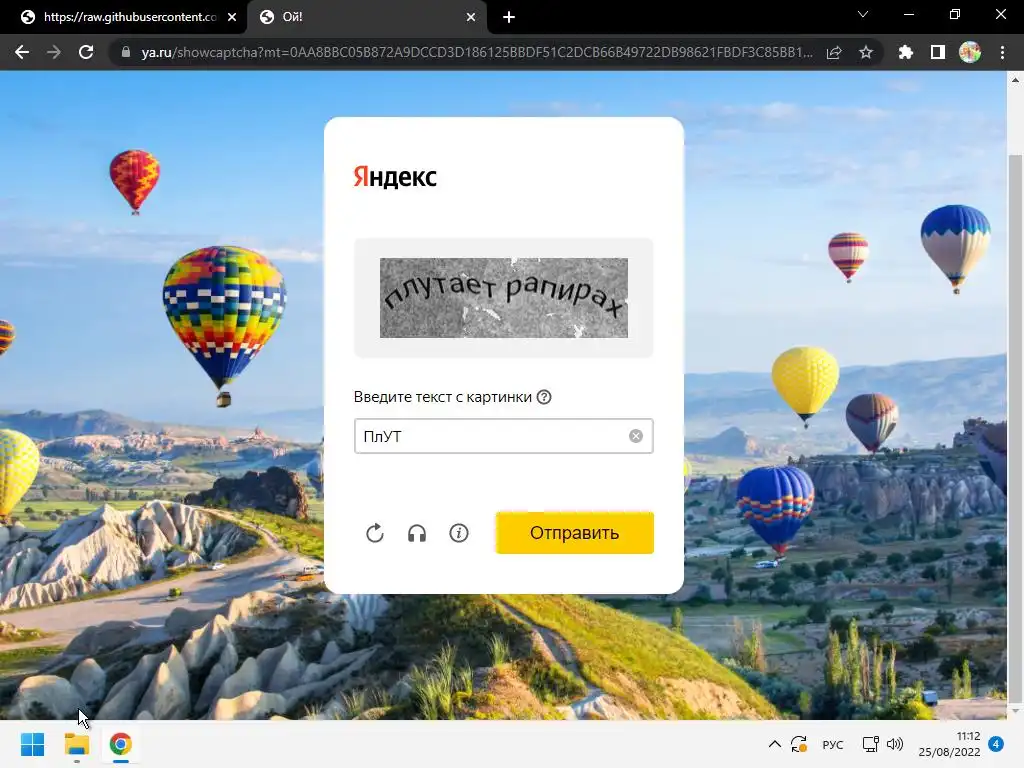Click Chrome icon in taskbar
This screenshot has width=1024, height=768.
120,744
